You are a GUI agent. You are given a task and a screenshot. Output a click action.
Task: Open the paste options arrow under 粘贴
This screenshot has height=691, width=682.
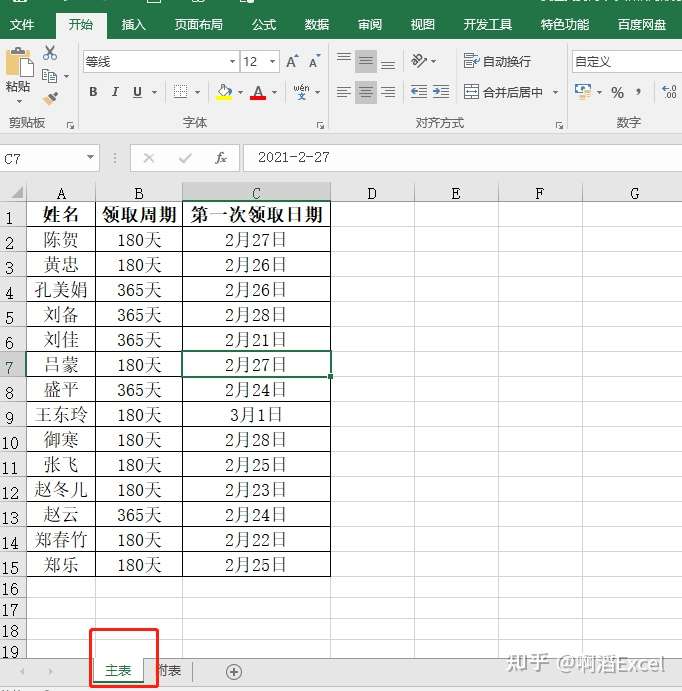pos(19,101)
